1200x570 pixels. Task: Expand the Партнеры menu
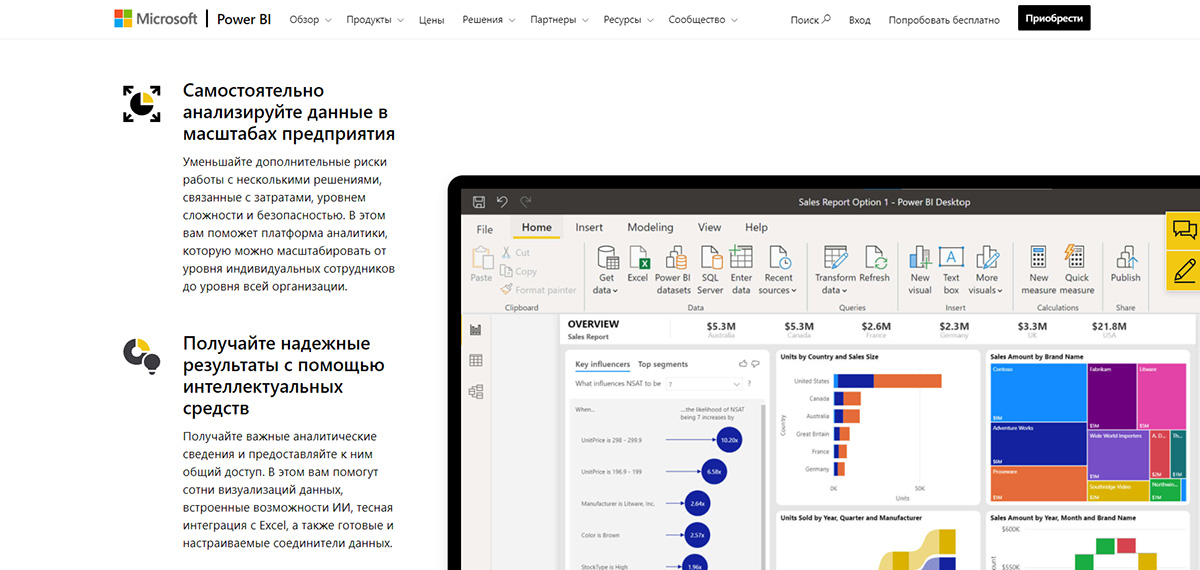coord(559,20)
